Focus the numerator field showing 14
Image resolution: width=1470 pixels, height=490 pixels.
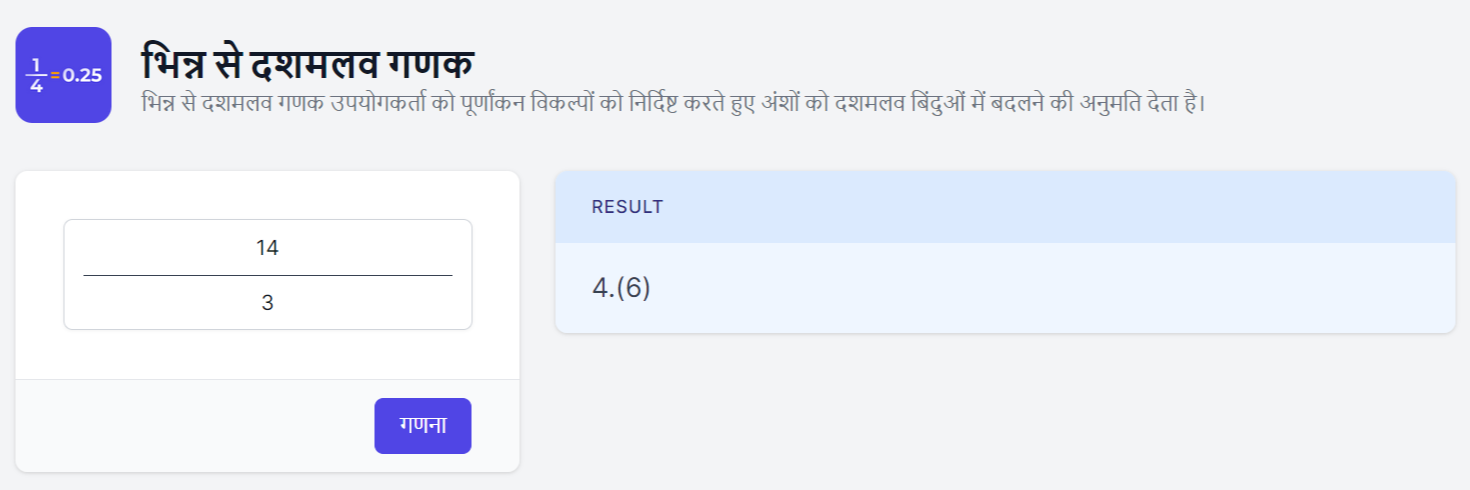pos(267,248)
